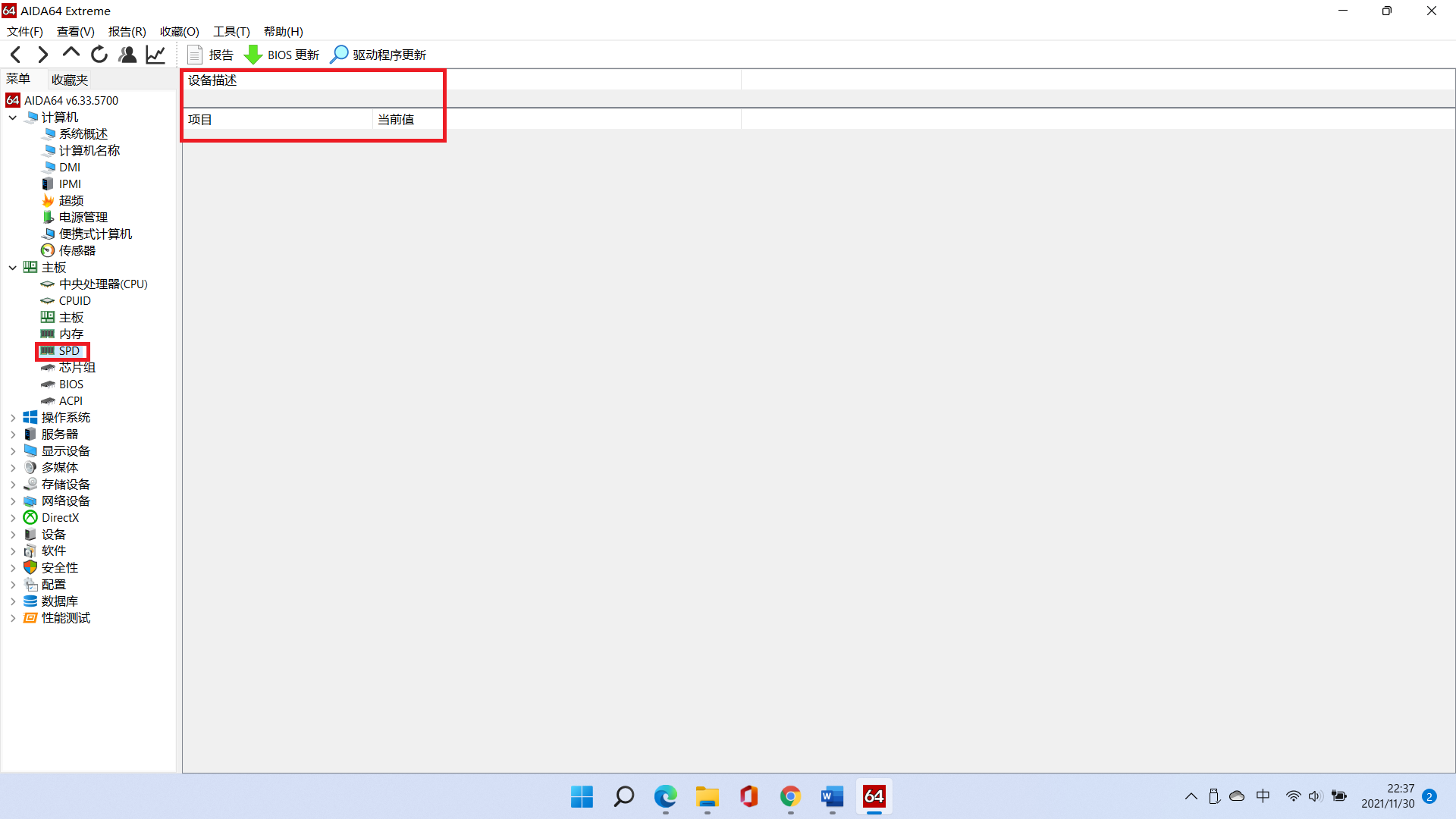This screenshot has width=1456, height=819.
Task: Select the 传感器 tree item
Action: click(x=77, y=250)
